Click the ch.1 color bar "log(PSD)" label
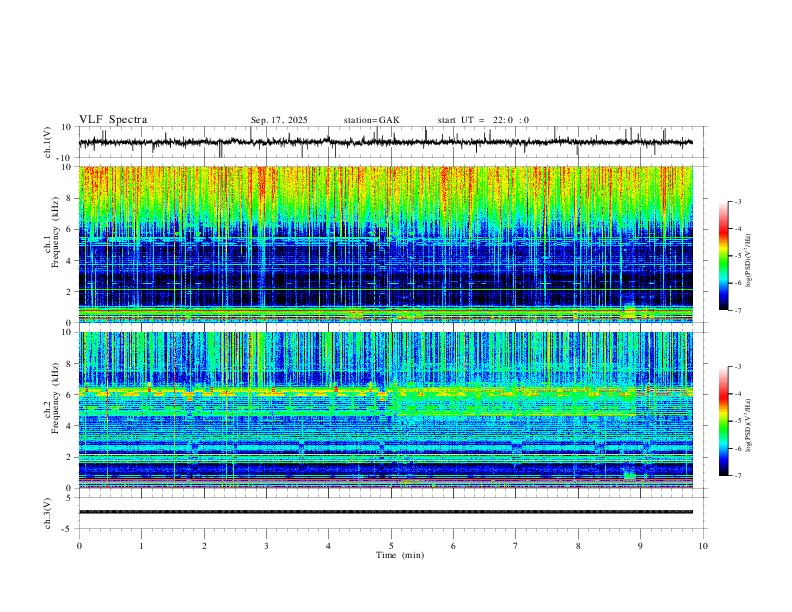 (748, 261)
